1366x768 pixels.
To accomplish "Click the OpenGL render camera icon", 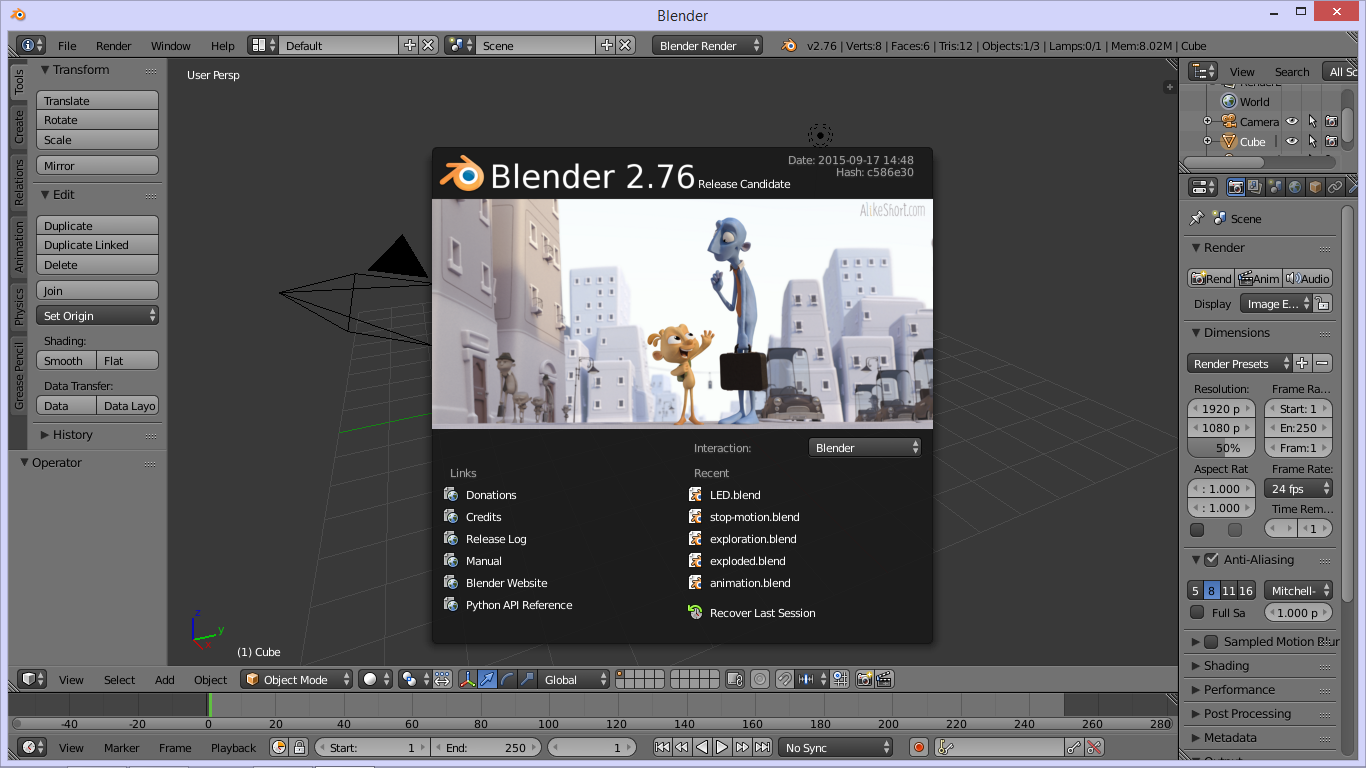I will click(x=864, y=679).
